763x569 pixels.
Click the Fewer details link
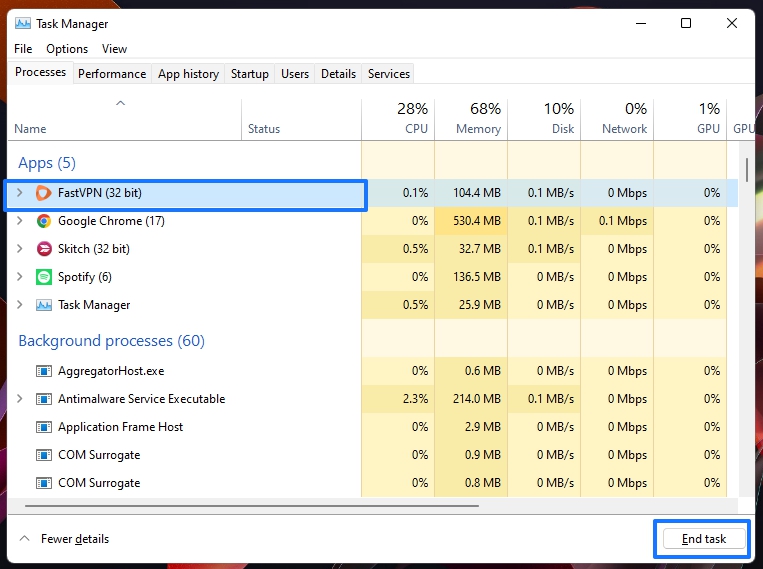(75, 539)
